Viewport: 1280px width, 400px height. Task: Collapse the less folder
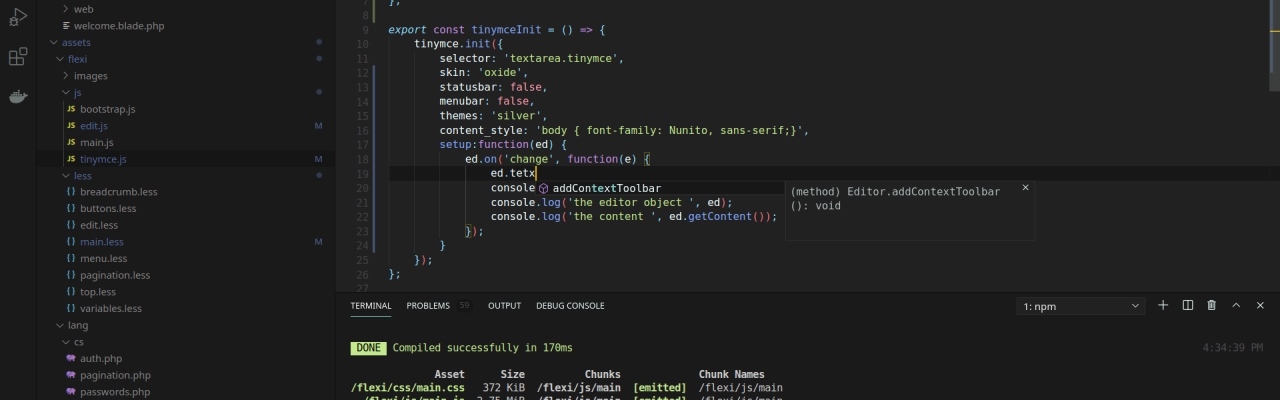point(82,176)
